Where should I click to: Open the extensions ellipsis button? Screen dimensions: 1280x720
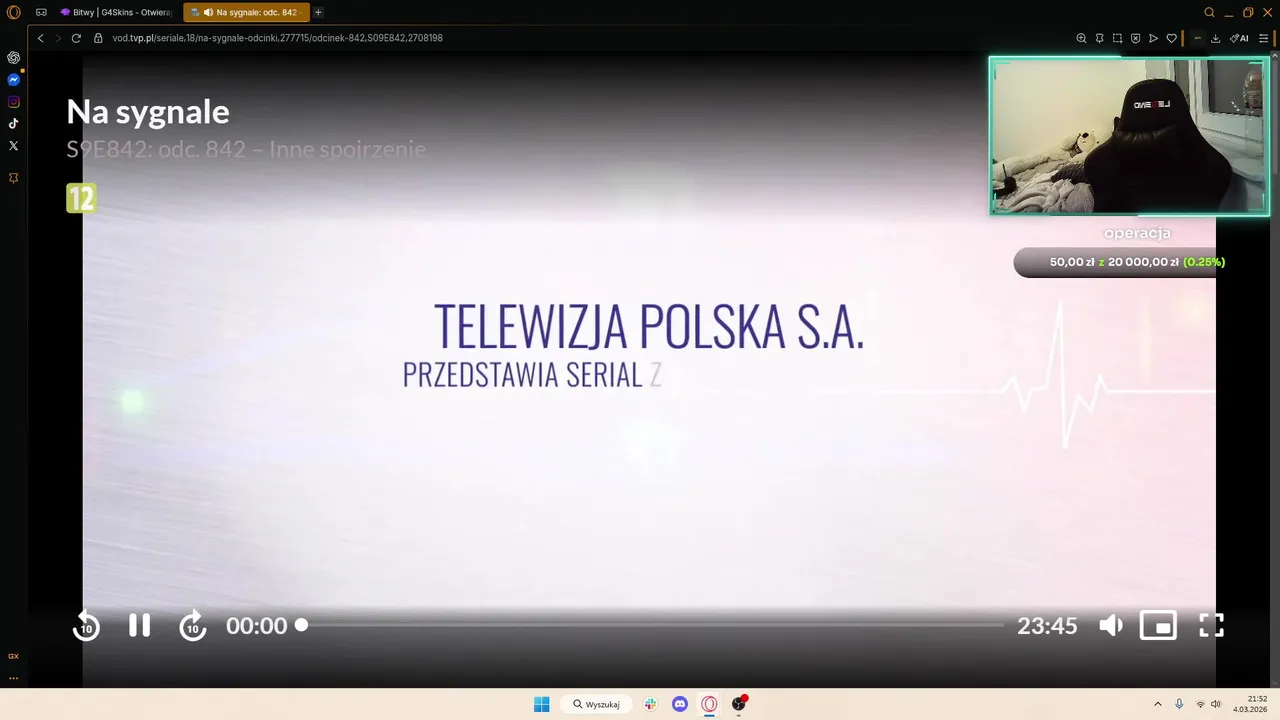click(x=1197, y=38)
